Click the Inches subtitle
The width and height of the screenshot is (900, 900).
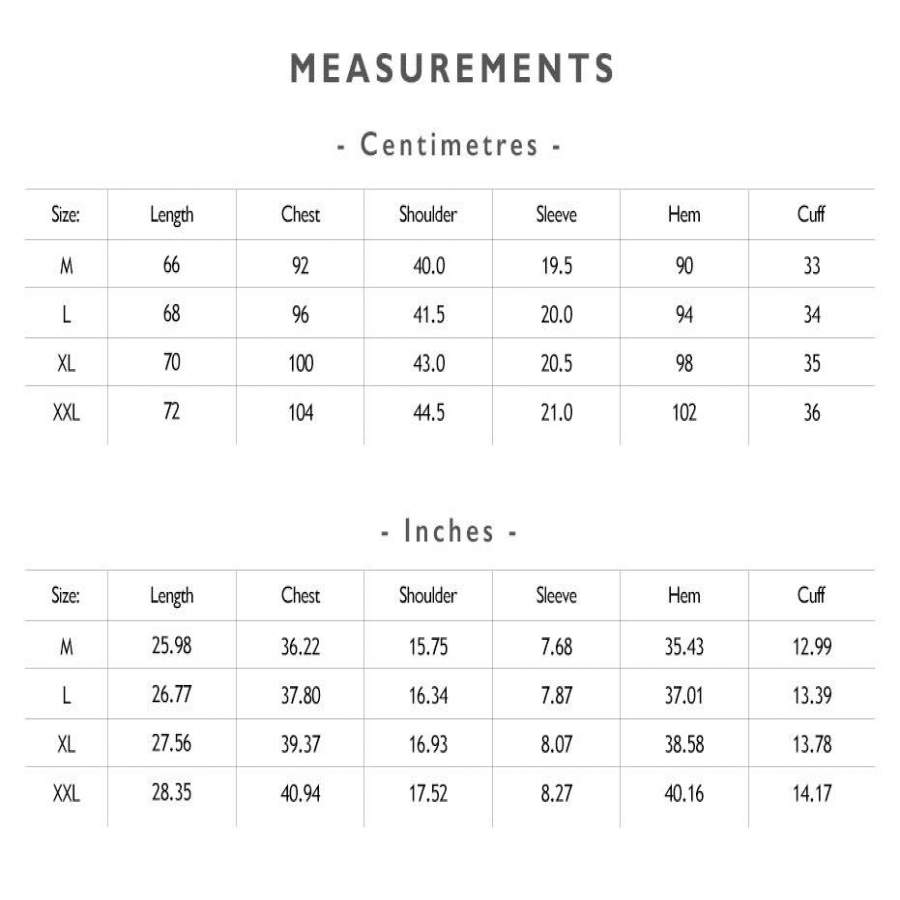tap(449, 531)
